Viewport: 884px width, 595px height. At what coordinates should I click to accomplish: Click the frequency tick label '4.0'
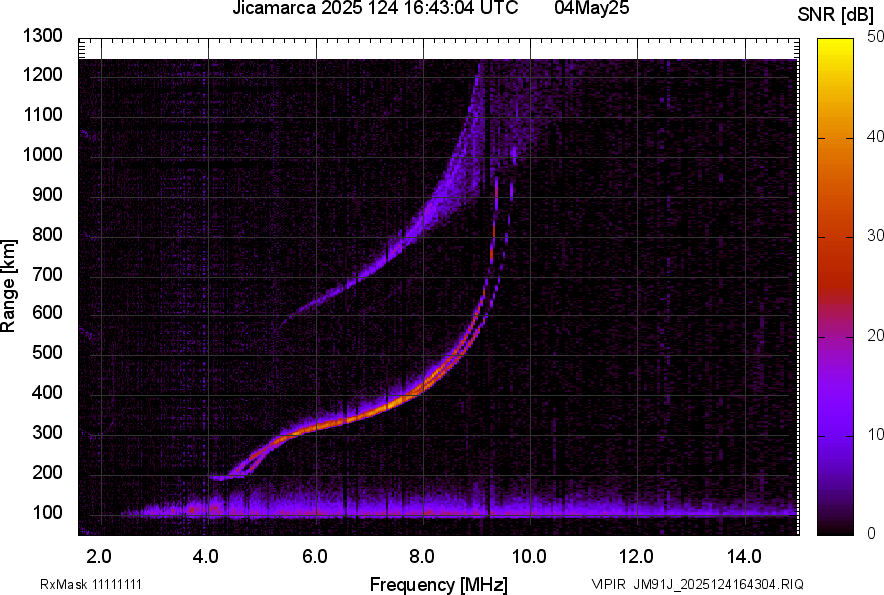pyautogui.click(x=206, y=557)
